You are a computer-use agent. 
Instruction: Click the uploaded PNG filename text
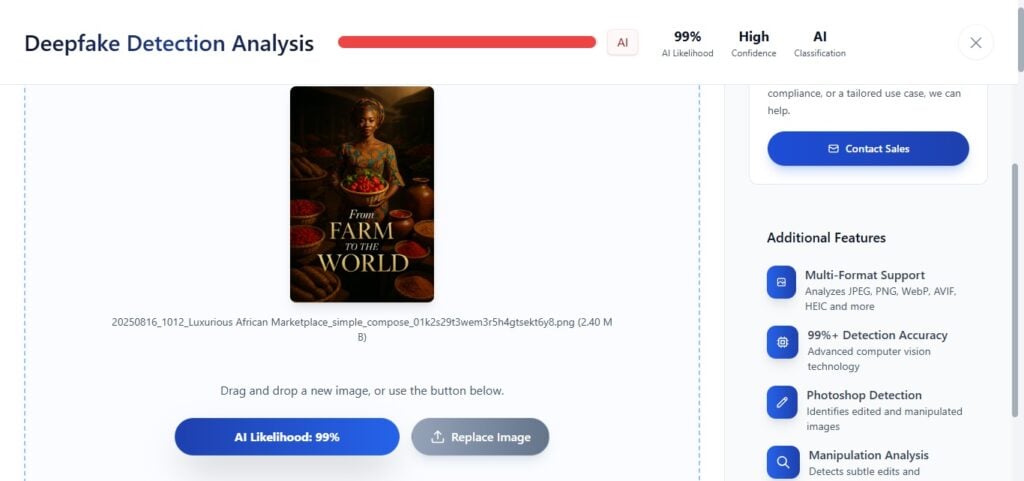pos(362,330)
